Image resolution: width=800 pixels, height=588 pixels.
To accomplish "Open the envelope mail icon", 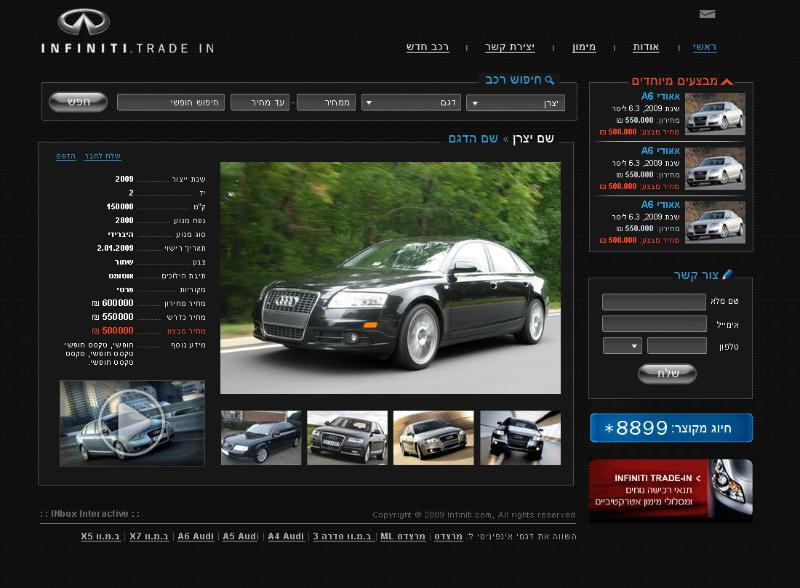I will point(707,14).
